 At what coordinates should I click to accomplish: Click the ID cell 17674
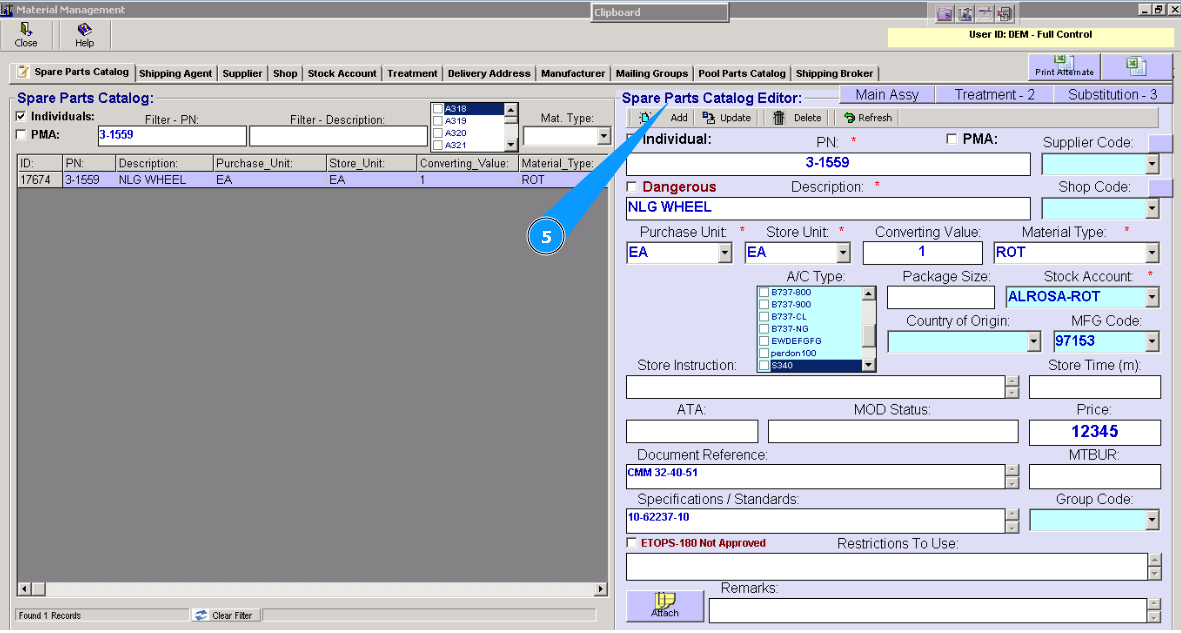[40, 180]
